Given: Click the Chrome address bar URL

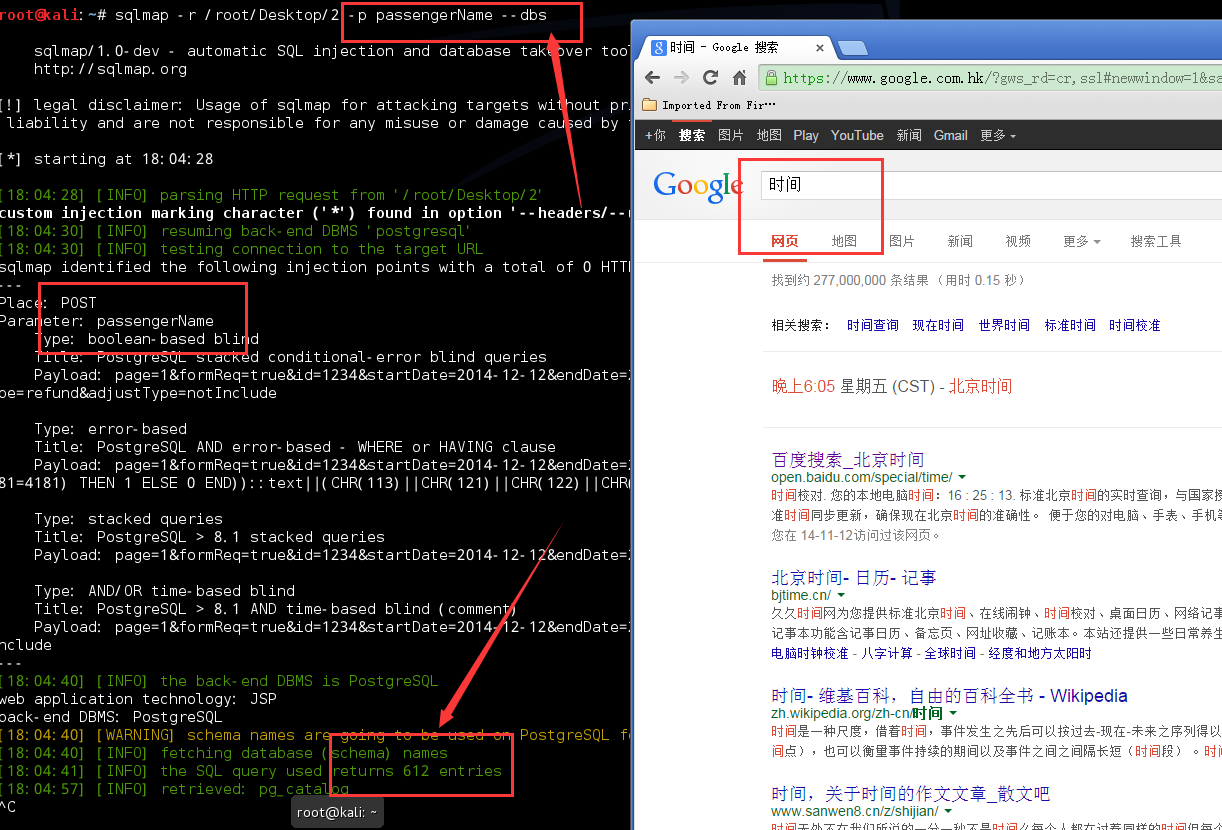Looking at the screenshot, I should point(1000,78).
